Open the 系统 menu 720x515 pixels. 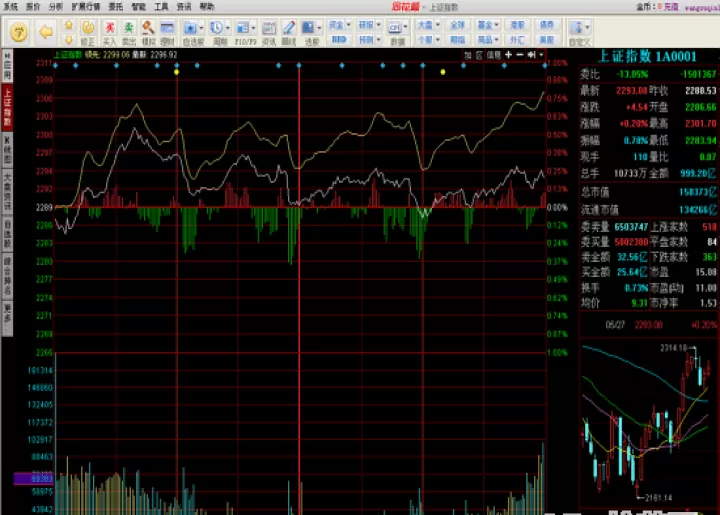coord(10,6)
